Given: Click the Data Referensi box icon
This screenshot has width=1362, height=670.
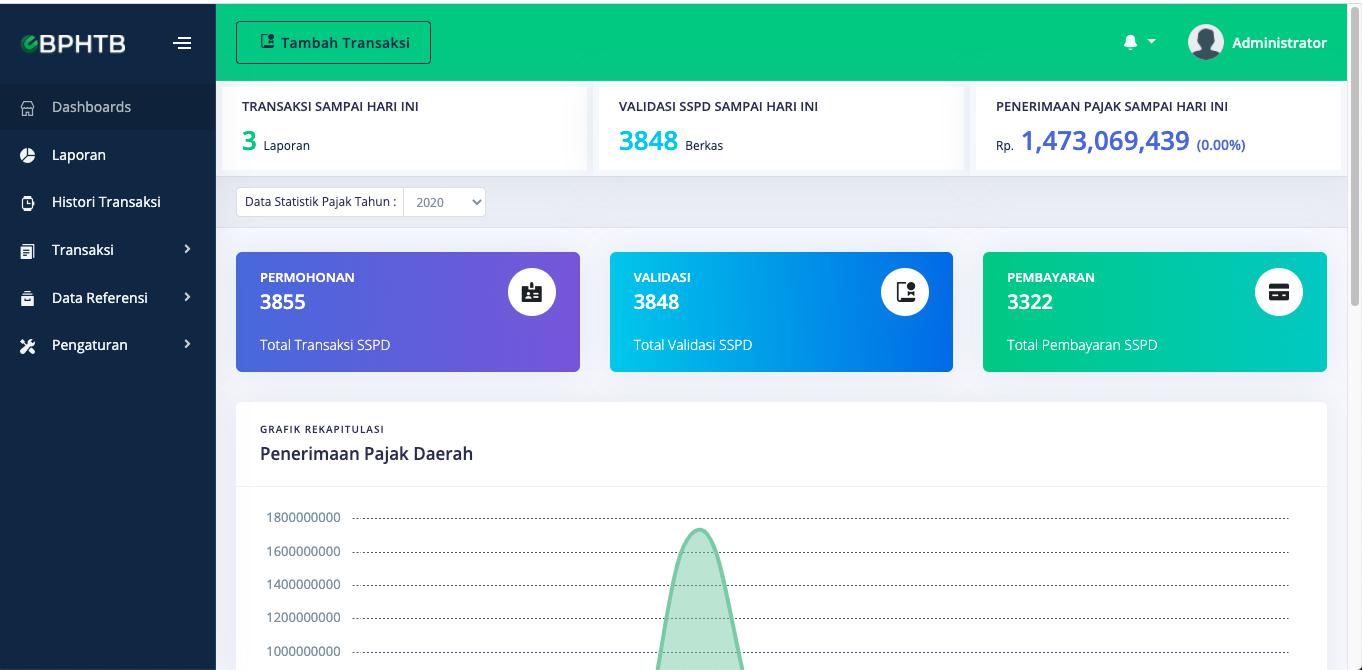Looking at the screenshot, I should [28, 298].
